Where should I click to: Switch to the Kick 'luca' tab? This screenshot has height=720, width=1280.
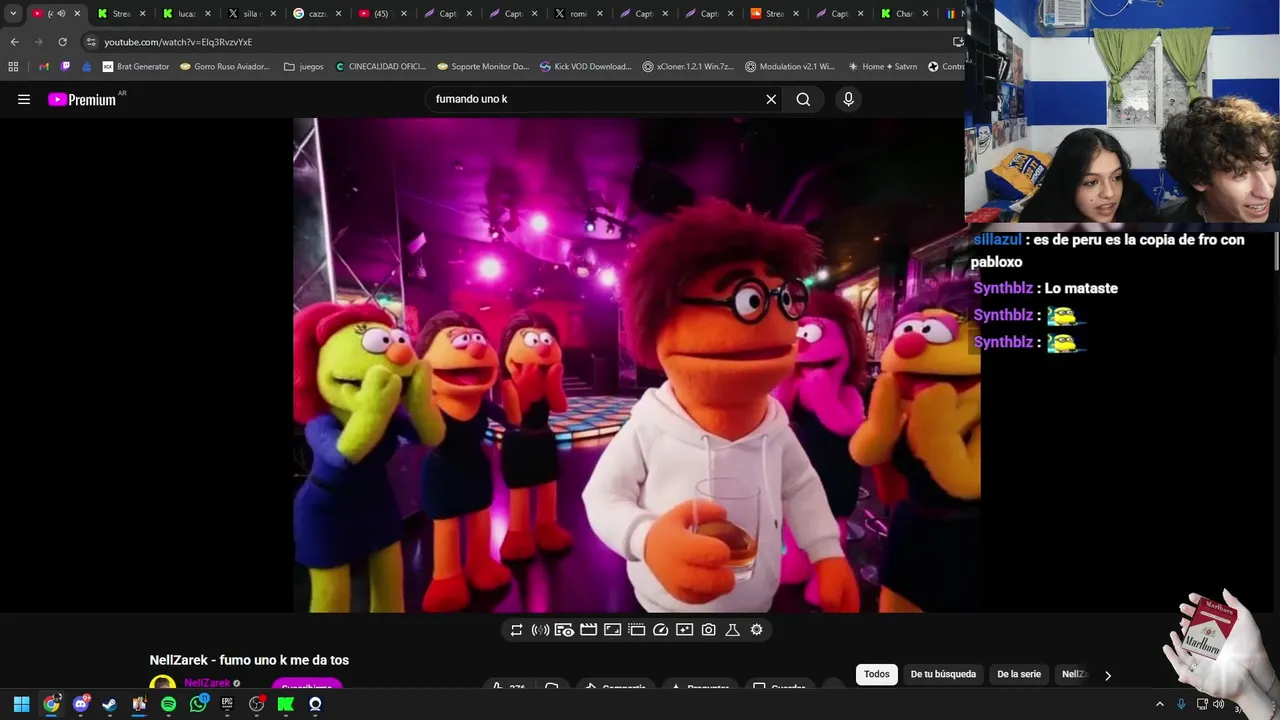pos(187,14)
